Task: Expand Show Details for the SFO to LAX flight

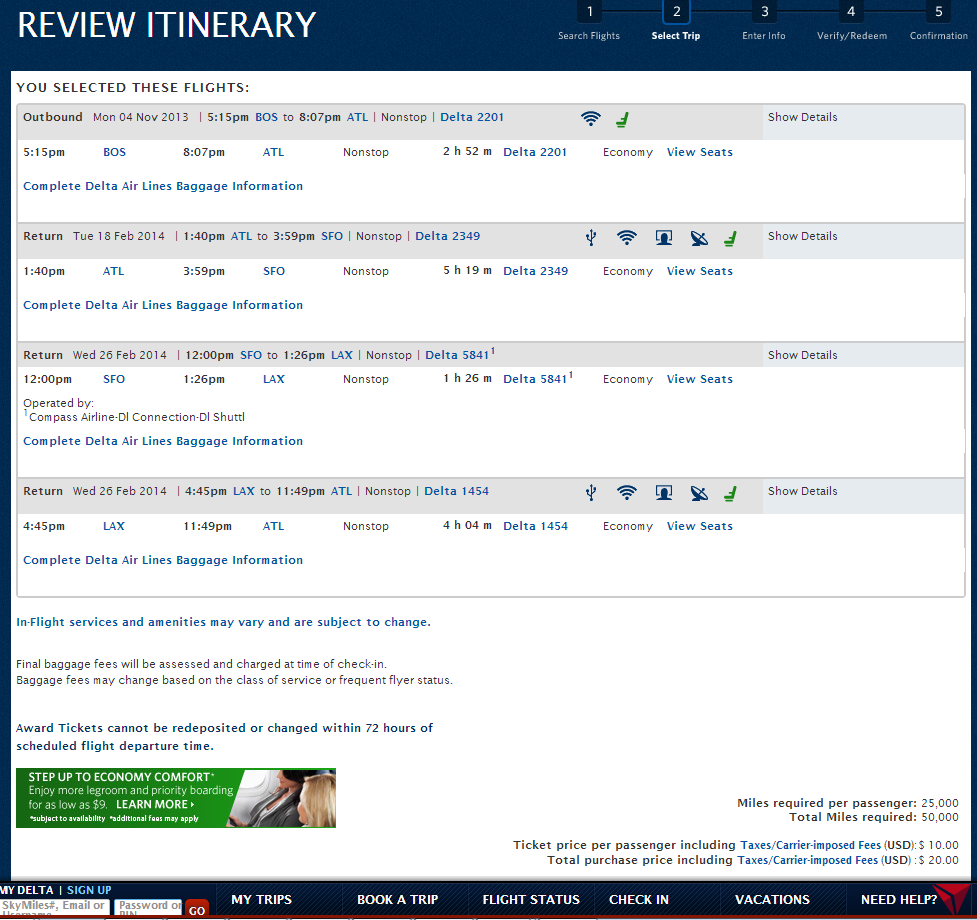Action: pyautogui.click(x=803, y=355)
